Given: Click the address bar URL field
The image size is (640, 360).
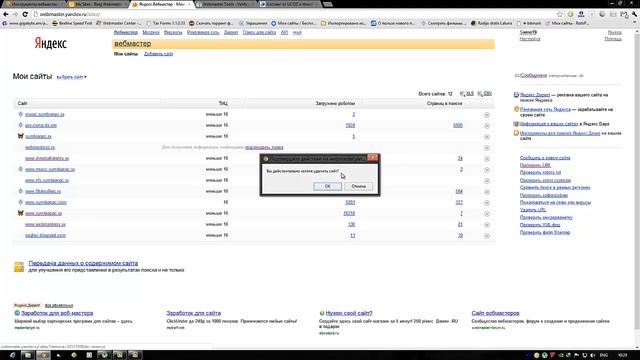Looking at the screenshot, I should (x=294, y=14).
